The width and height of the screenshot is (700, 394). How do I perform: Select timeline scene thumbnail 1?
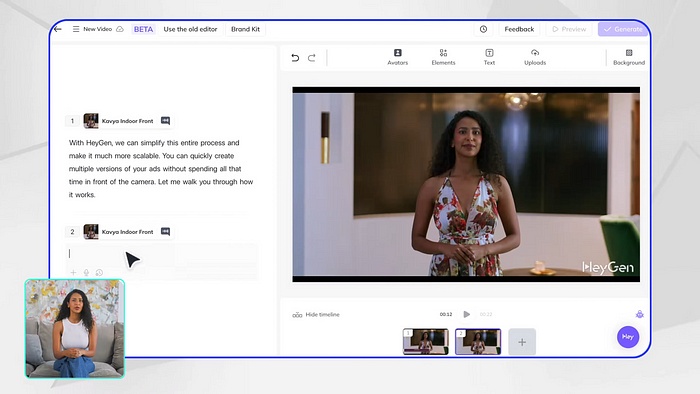tap(425, 341)
